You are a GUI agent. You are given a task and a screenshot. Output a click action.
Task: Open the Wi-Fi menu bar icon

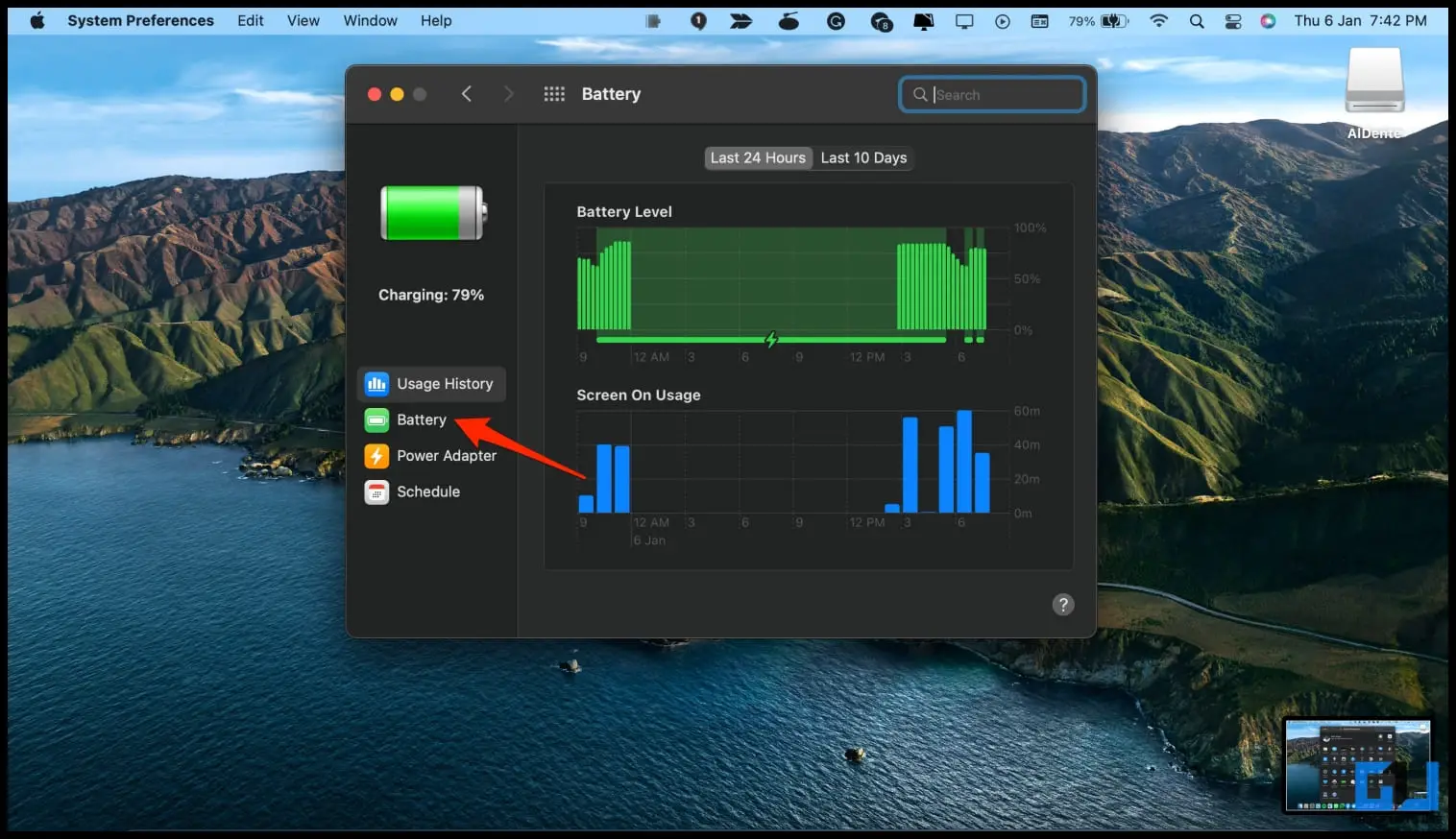point(1159,20)
